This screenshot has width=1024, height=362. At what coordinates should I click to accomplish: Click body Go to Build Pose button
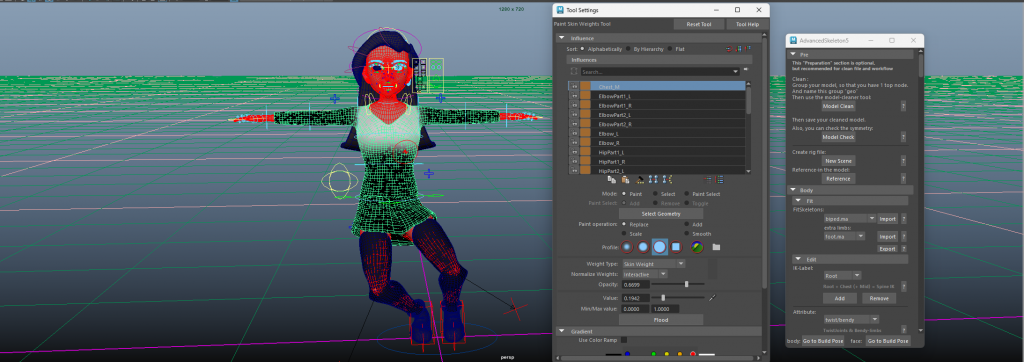822,341
